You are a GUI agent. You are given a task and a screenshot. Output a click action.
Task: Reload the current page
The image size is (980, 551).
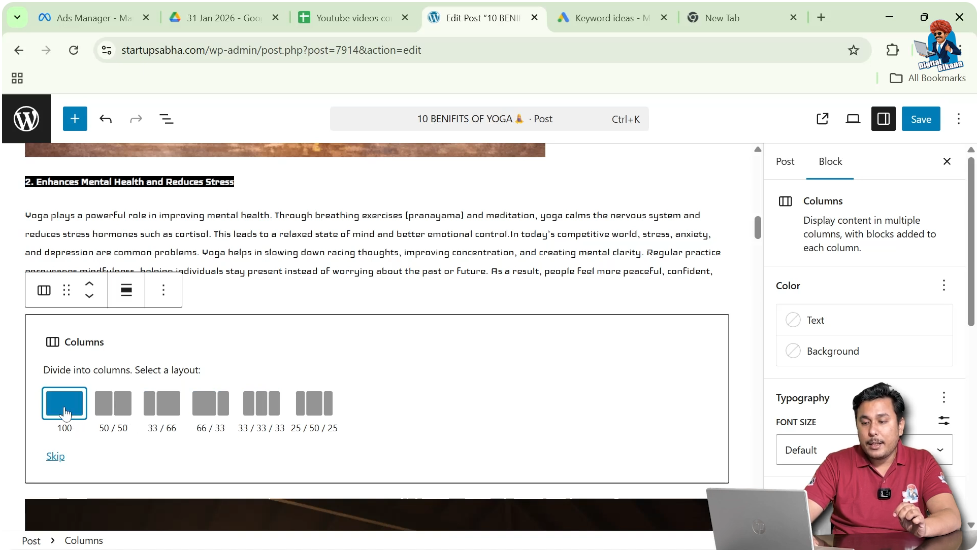click(x=73, y=50)
